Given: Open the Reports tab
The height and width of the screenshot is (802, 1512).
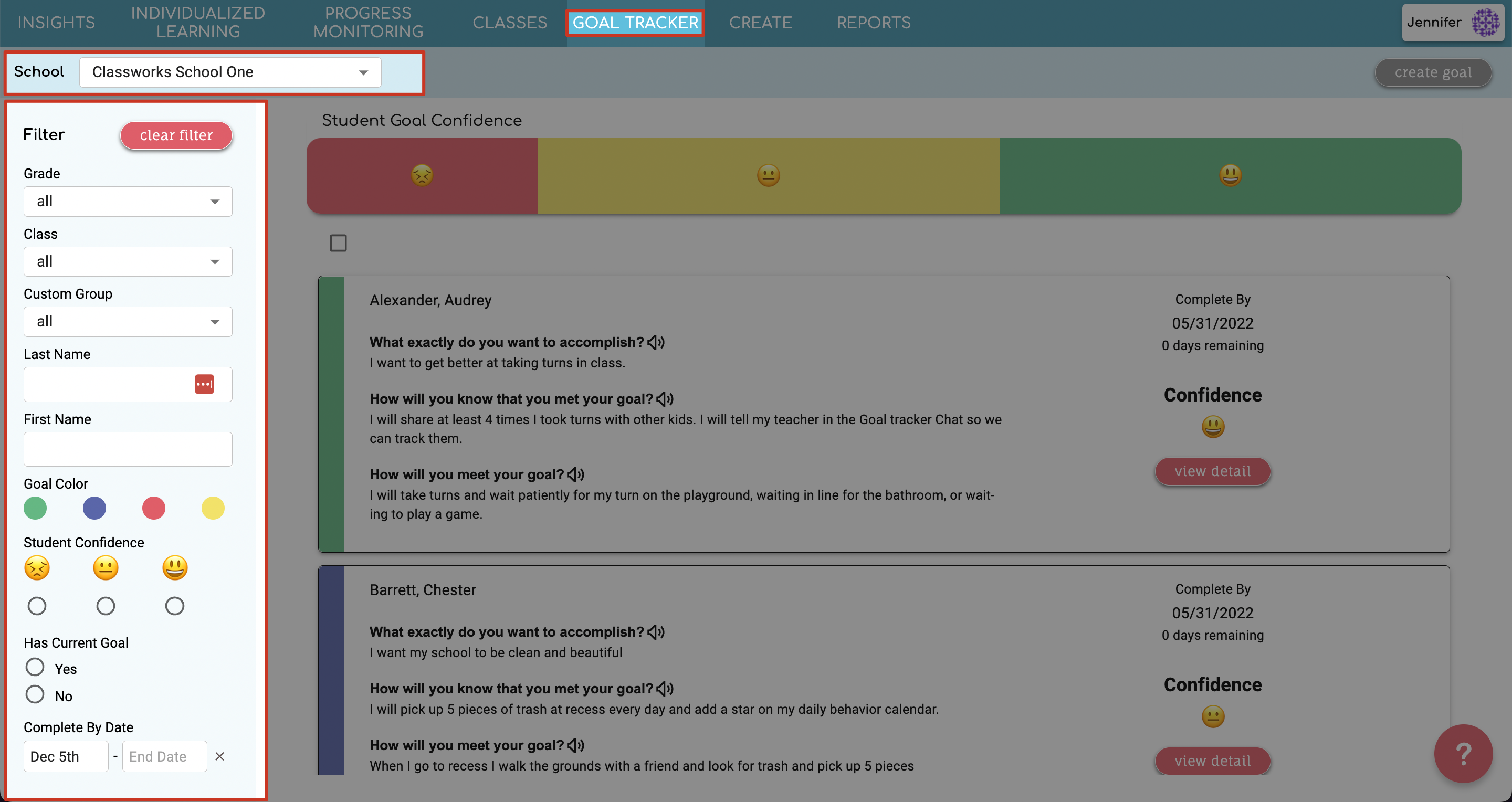Looking at the screenshot, I should tap(874, 22).
